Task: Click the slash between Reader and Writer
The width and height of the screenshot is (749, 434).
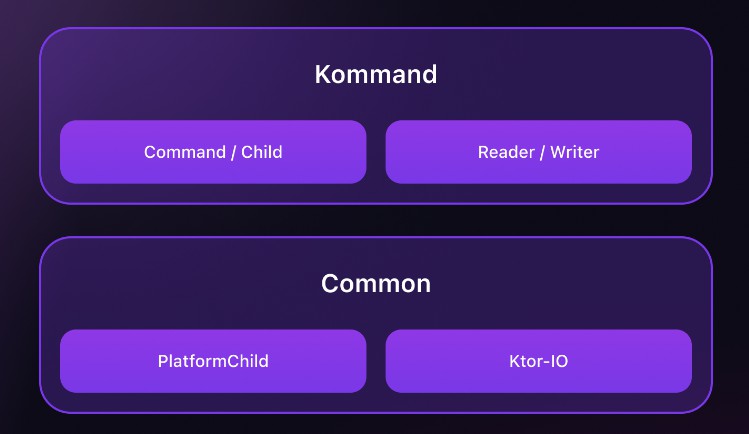Action: (543, 152)
